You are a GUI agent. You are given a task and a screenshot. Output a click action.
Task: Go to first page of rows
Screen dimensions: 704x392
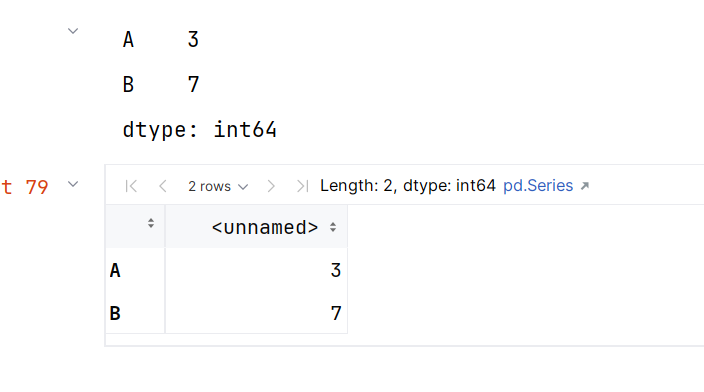(131, 186)
